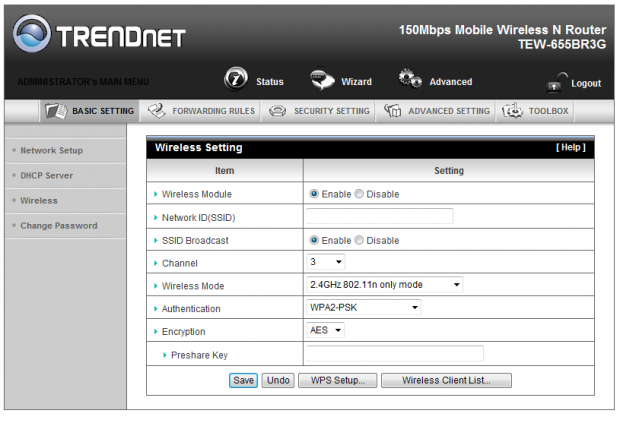620x423 pixels.
Task: Click the Status info icon
Action: (236, 79)
